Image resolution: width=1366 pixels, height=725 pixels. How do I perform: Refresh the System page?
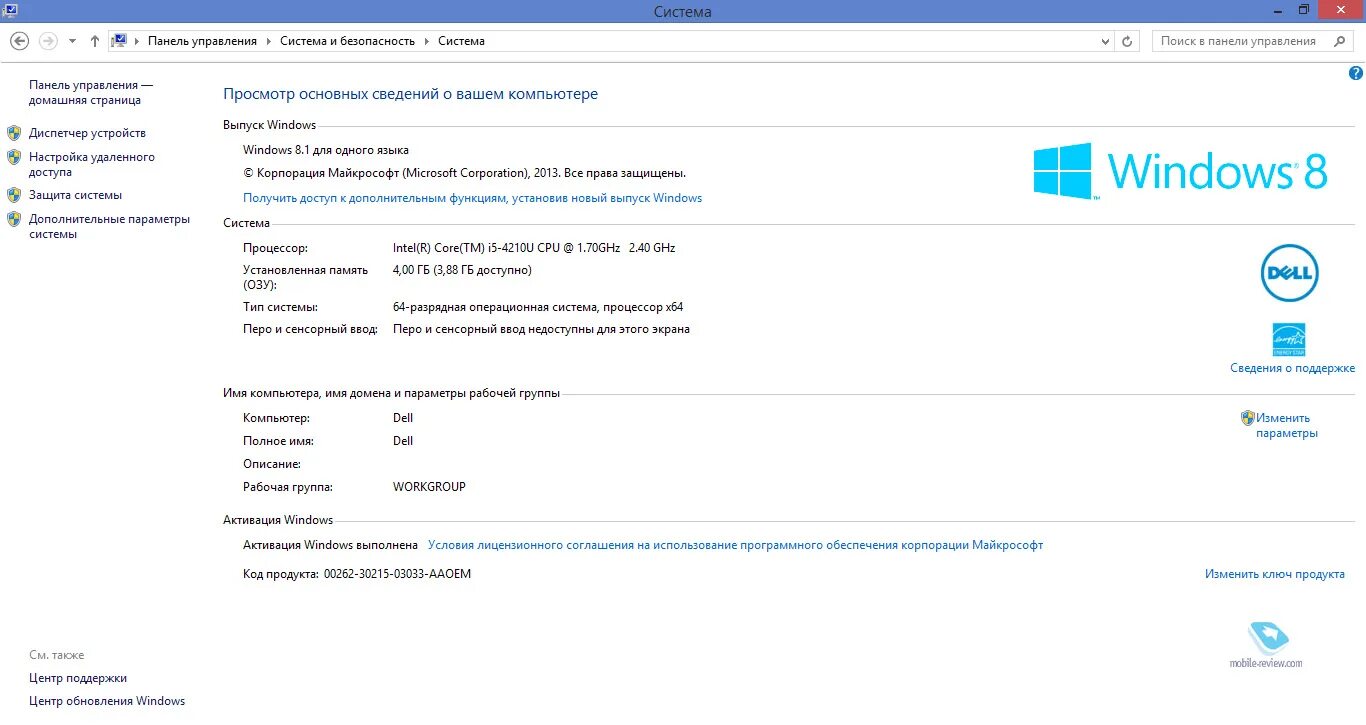pyautogui.click(x=1127, y=42)
